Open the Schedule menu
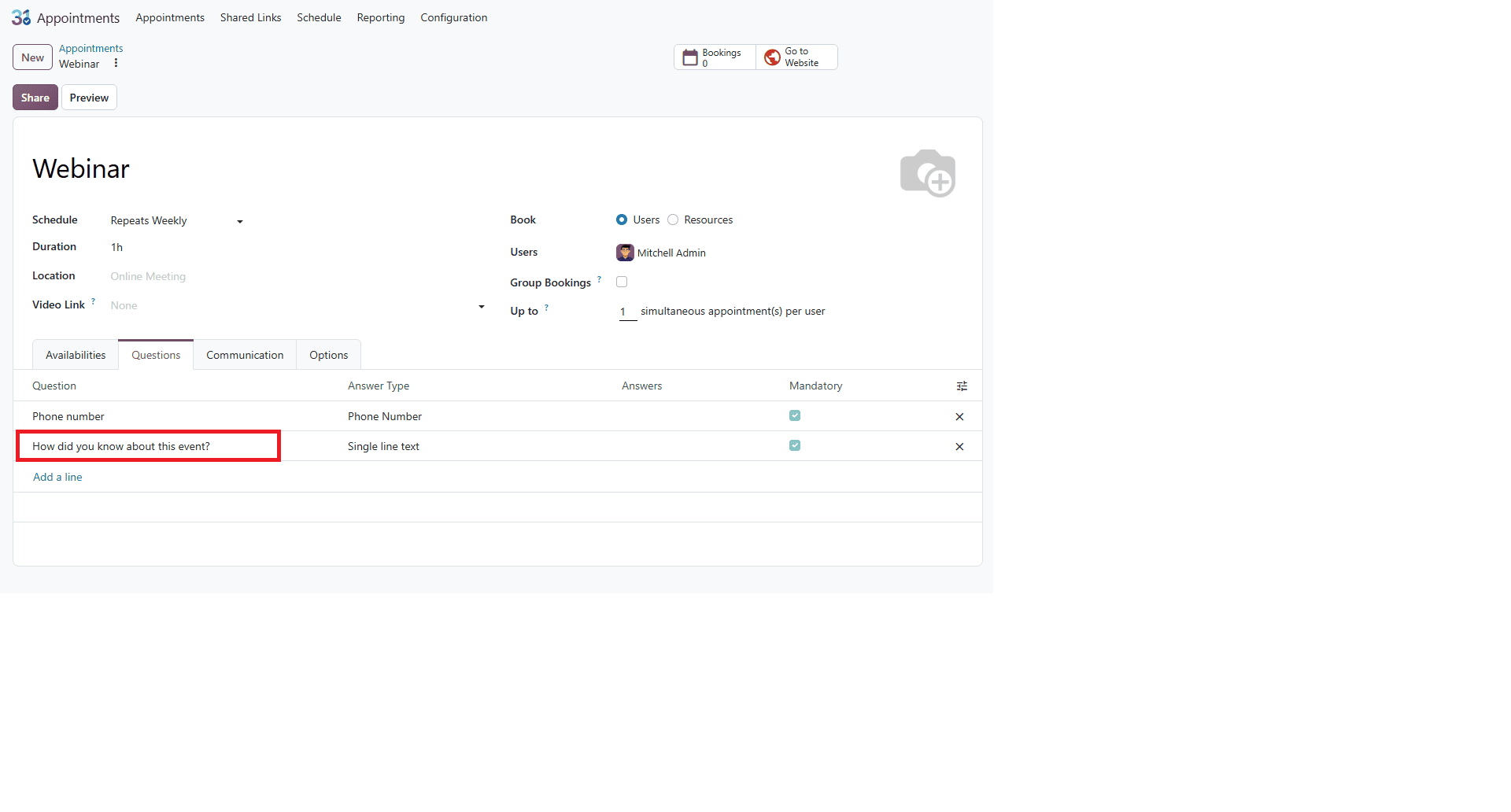 point(319,17)
